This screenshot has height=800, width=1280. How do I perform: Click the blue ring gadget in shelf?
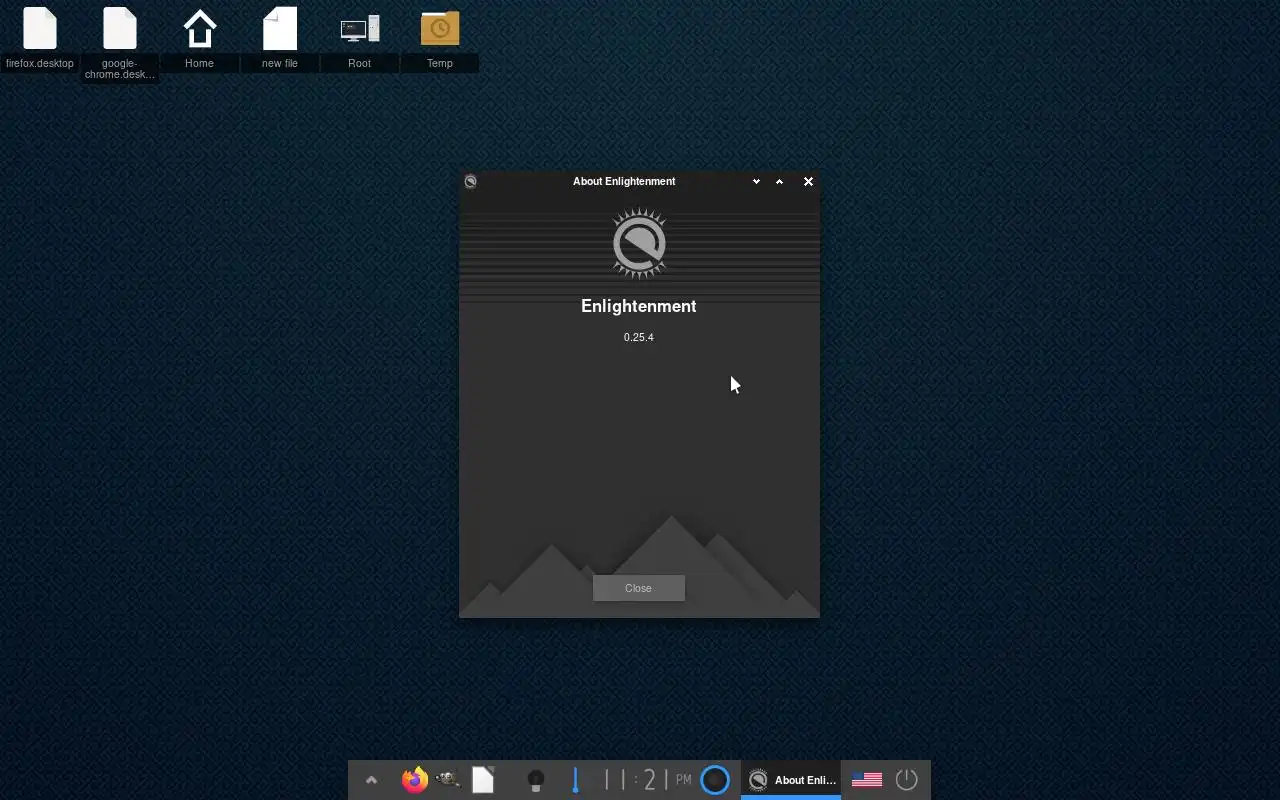coord(715,780)
